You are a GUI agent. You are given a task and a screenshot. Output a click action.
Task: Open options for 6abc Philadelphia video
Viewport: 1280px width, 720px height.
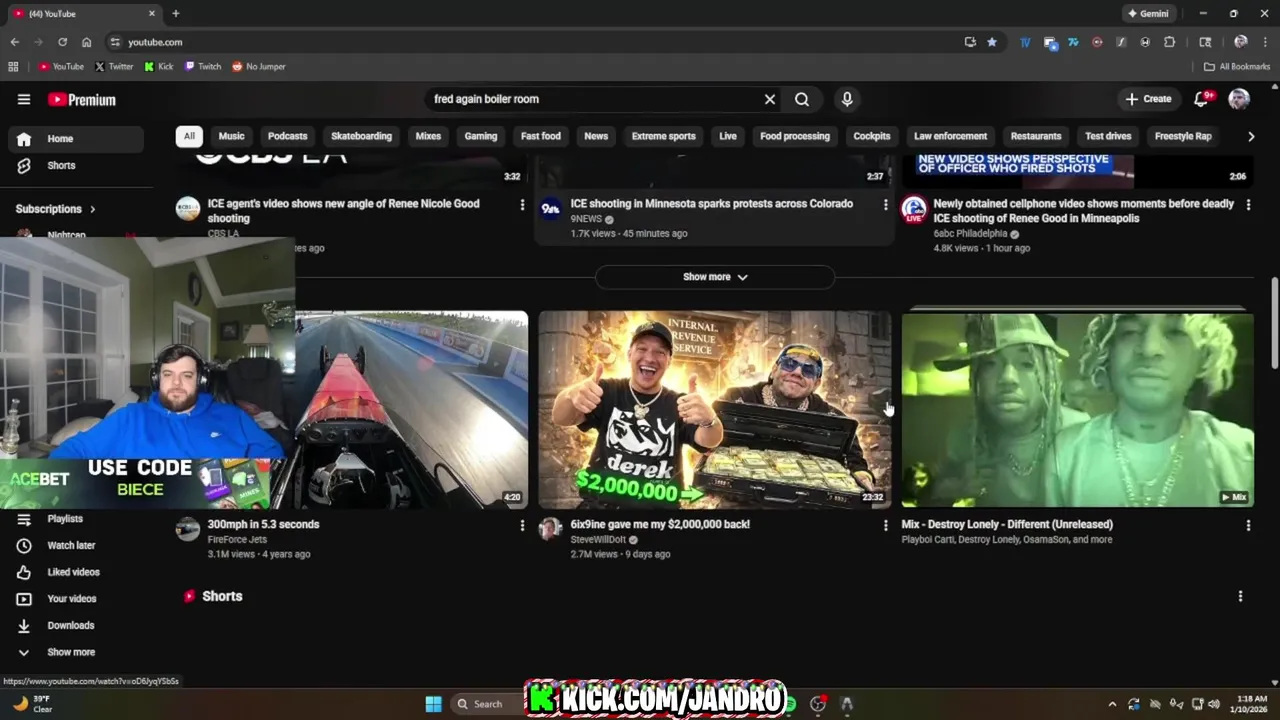1248,204
